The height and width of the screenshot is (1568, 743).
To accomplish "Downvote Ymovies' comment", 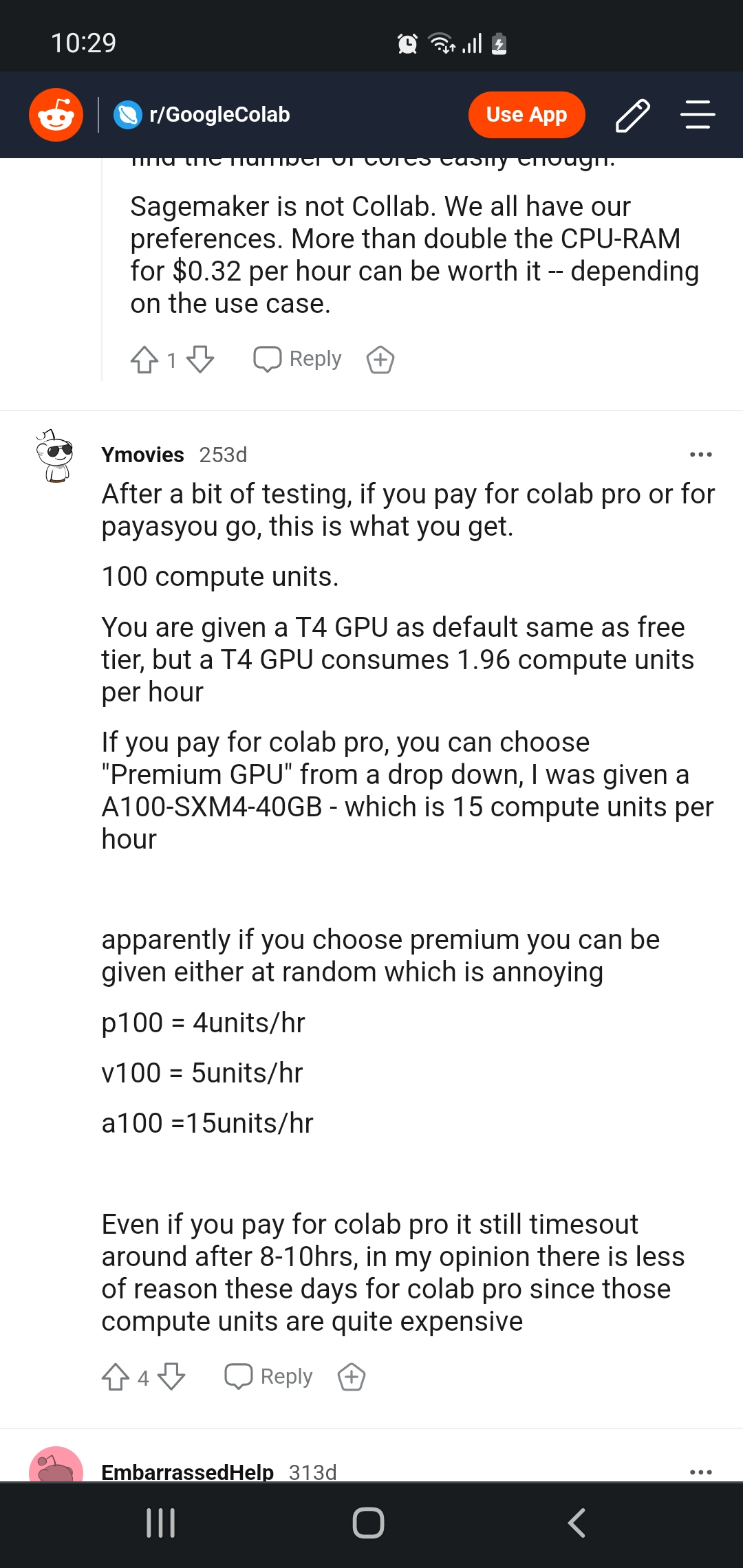I will [x=170, y=1376].
